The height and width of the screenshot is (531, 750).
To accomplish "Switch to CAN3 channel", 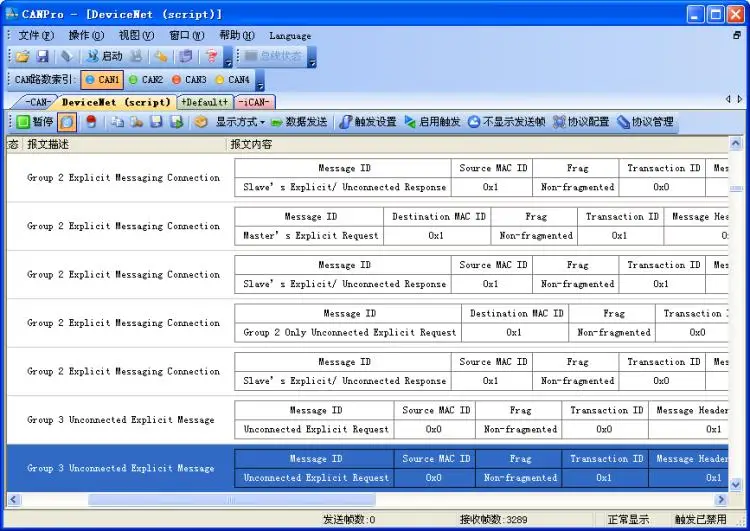I will coord(189,80).
